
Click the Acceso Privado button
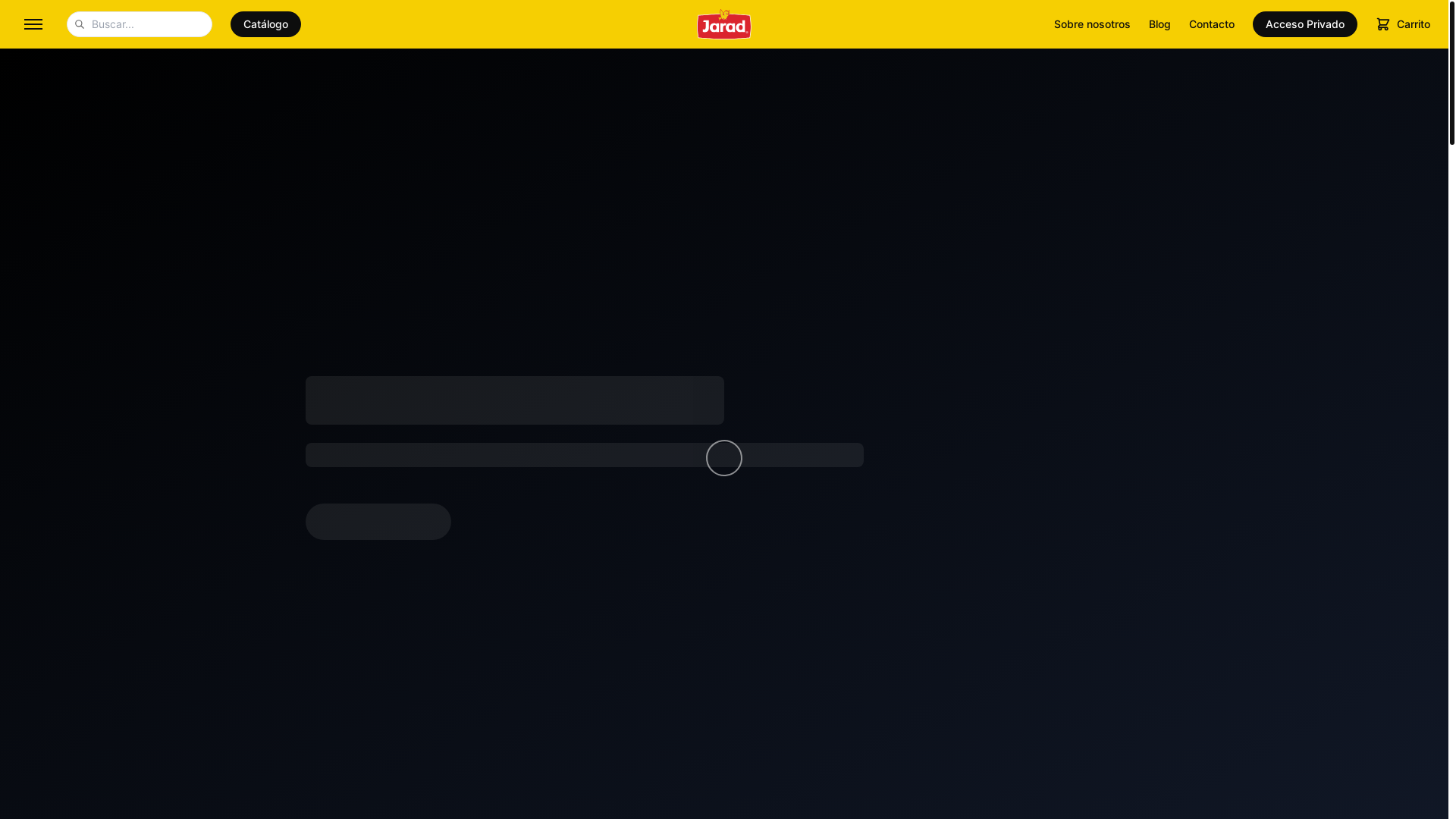tap(1305, 24)
